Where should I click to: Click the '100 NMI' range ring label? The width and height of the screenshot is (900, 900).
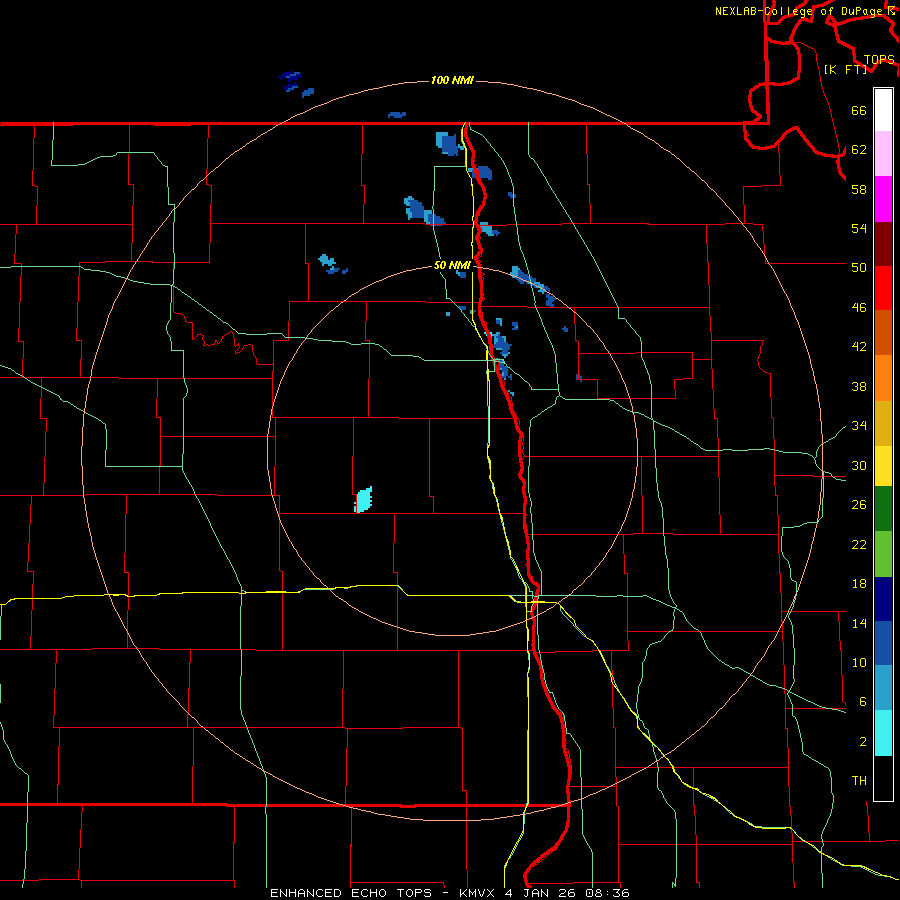(x=452, y=80)
